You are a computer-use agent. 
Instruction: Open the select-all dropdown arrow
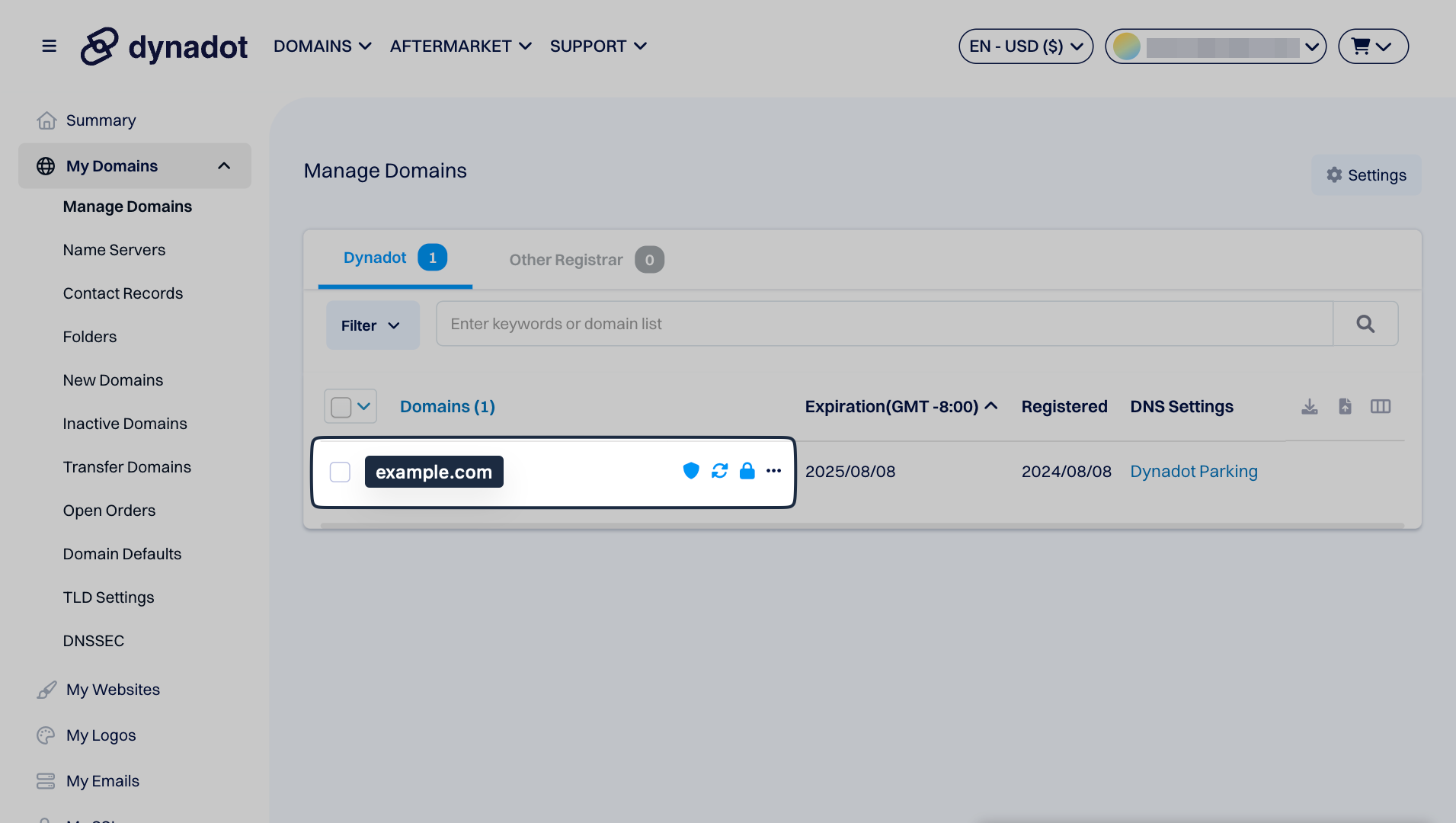coord(364,406)
